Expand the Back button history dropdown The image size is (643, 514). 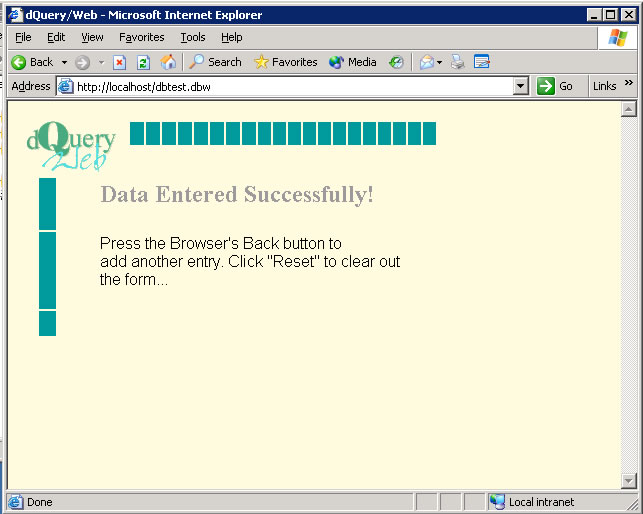point(64,62)
